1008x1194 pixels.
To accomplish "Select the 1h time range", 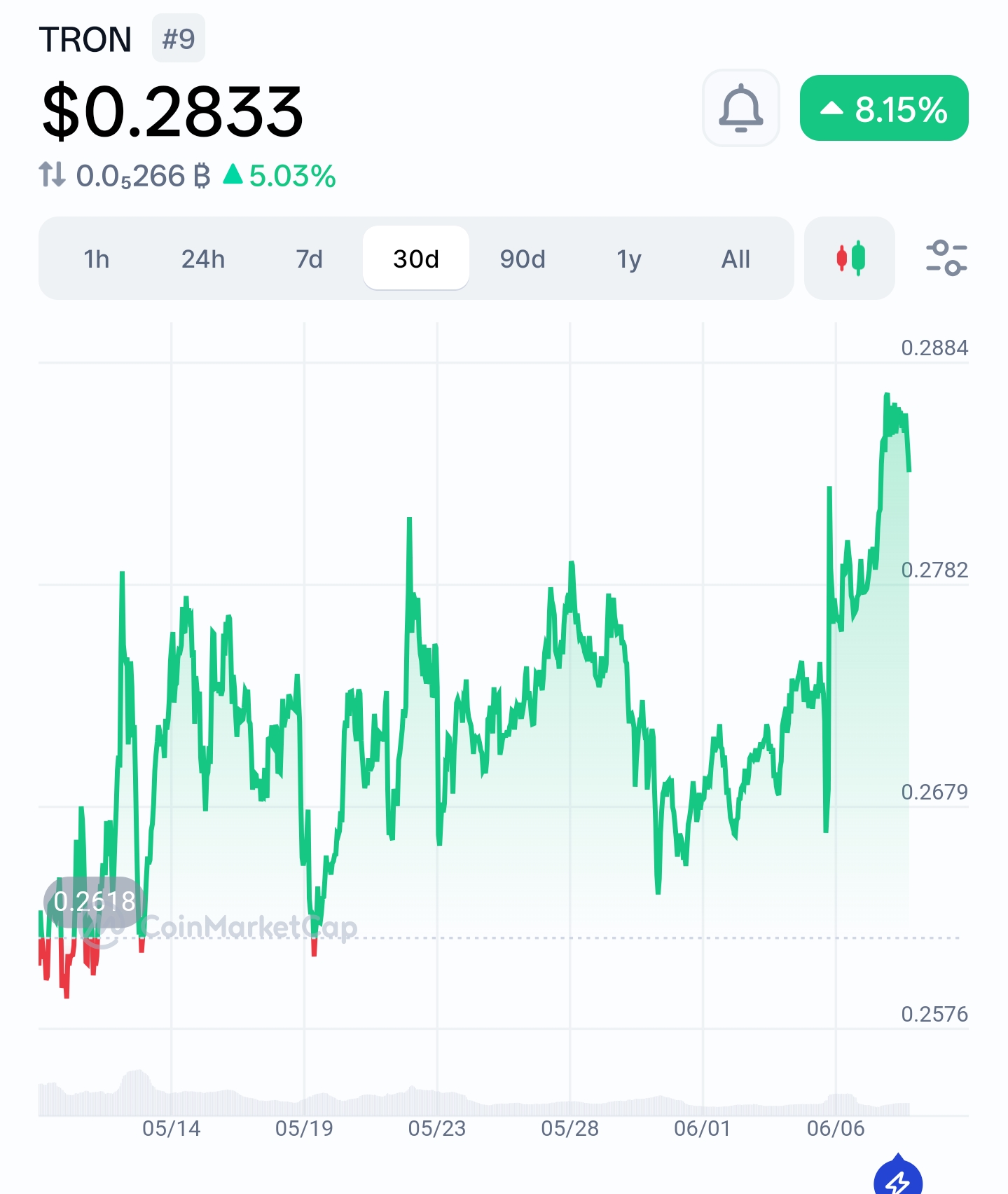I will pos(97,259).
